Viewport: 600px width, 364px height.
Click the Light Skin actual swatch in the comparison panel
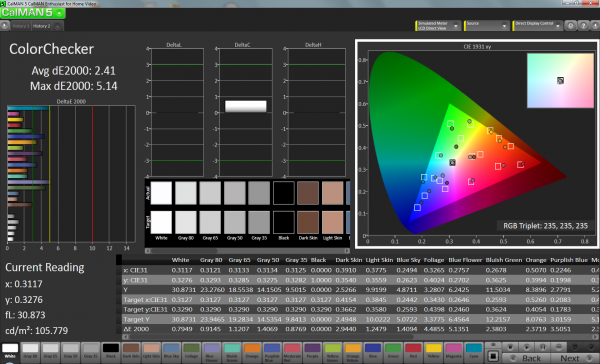click(333, 193)
